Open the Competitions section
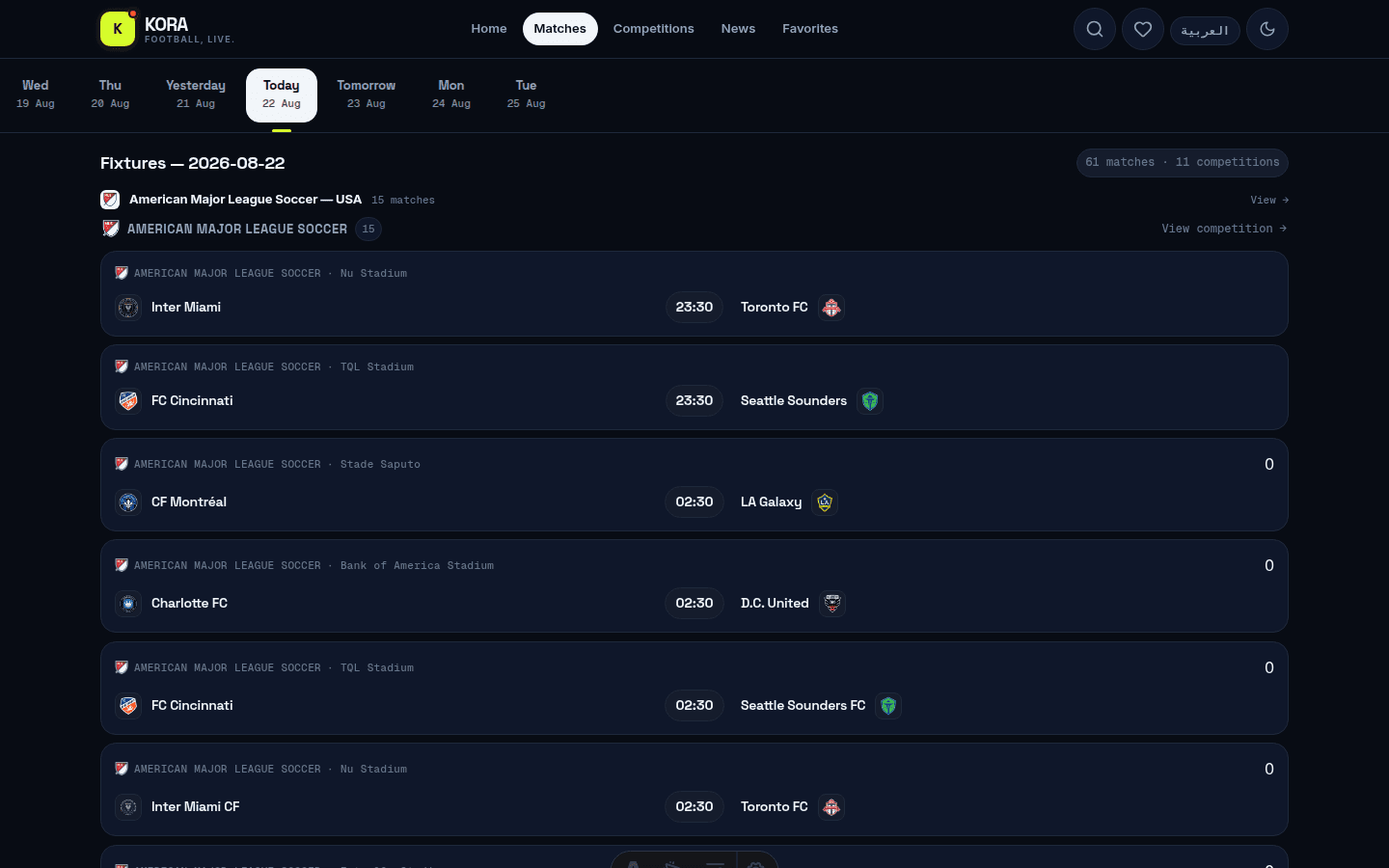The image size is (1389, 868). [x=654, y=29]
